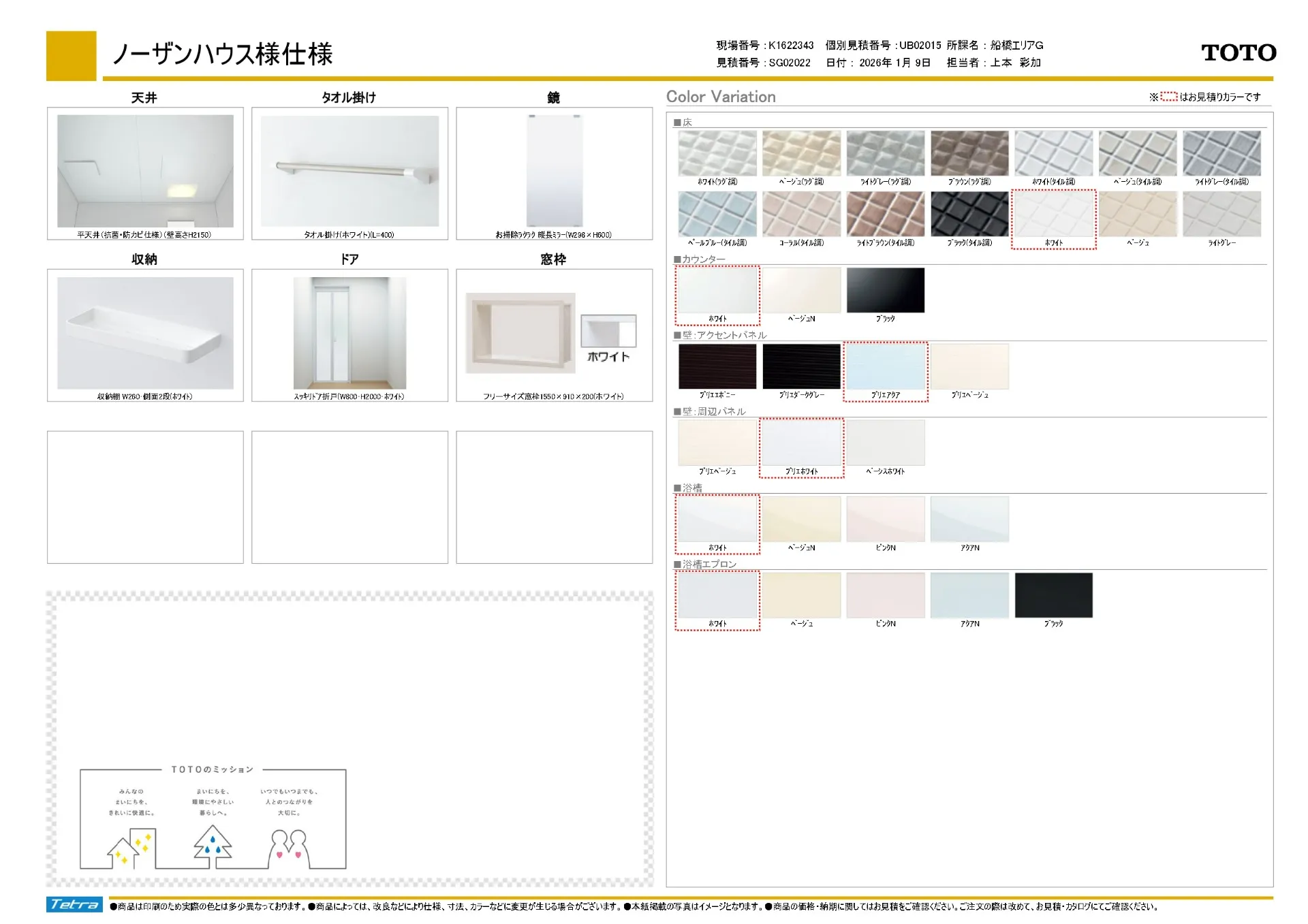
Task: Choose the アクアN bathtub color swatch
Action: click(x=970, y=518)
